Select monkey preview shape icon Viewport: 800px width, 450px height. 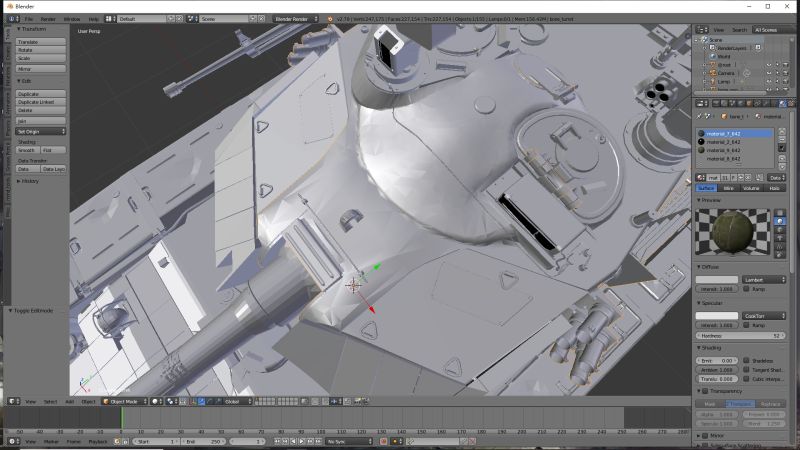point(780,238)
